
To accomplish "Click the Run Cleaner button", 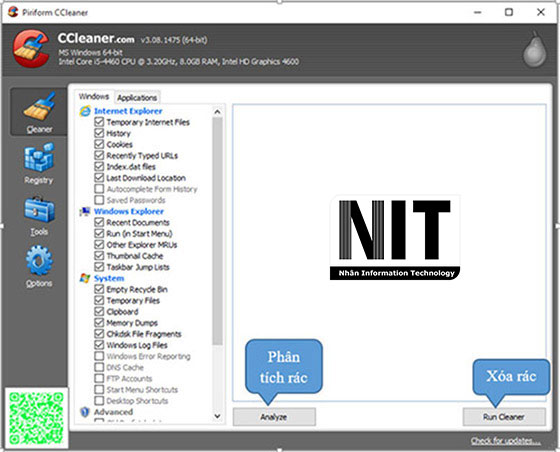I will coord(504,417).
